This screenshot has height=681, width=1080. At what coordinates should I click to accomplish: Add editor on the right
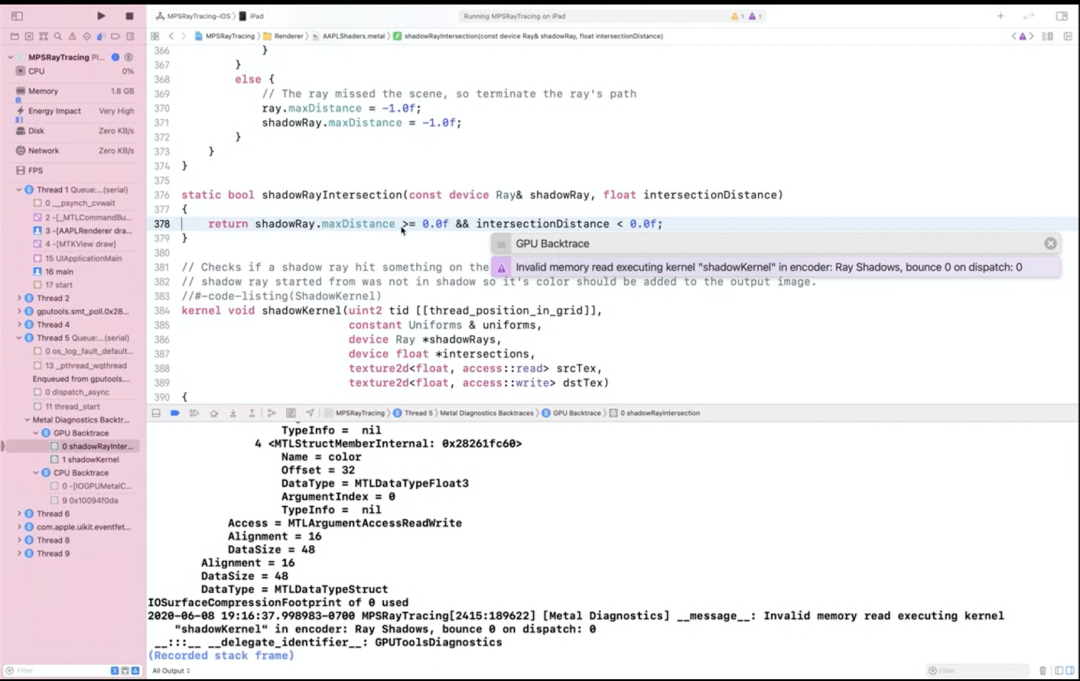pyautogui.click(x=1068, y=36)
